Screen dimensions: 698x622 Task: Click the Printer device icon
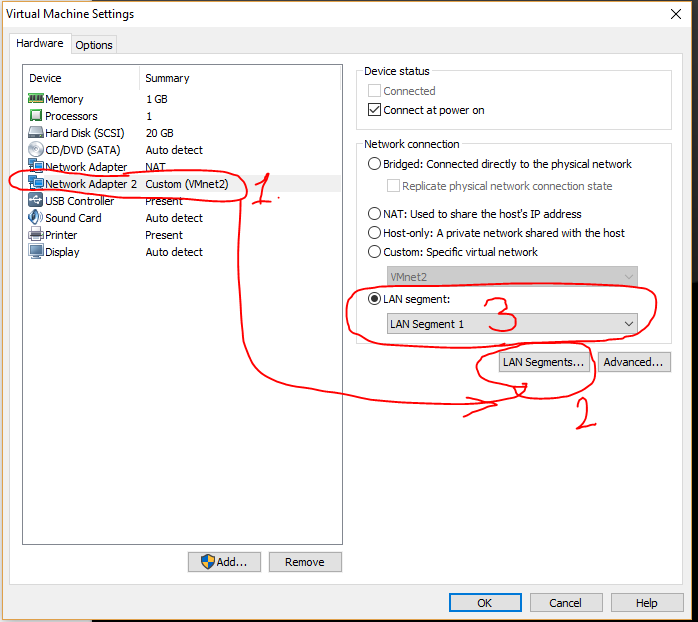[x=35, y=235]
